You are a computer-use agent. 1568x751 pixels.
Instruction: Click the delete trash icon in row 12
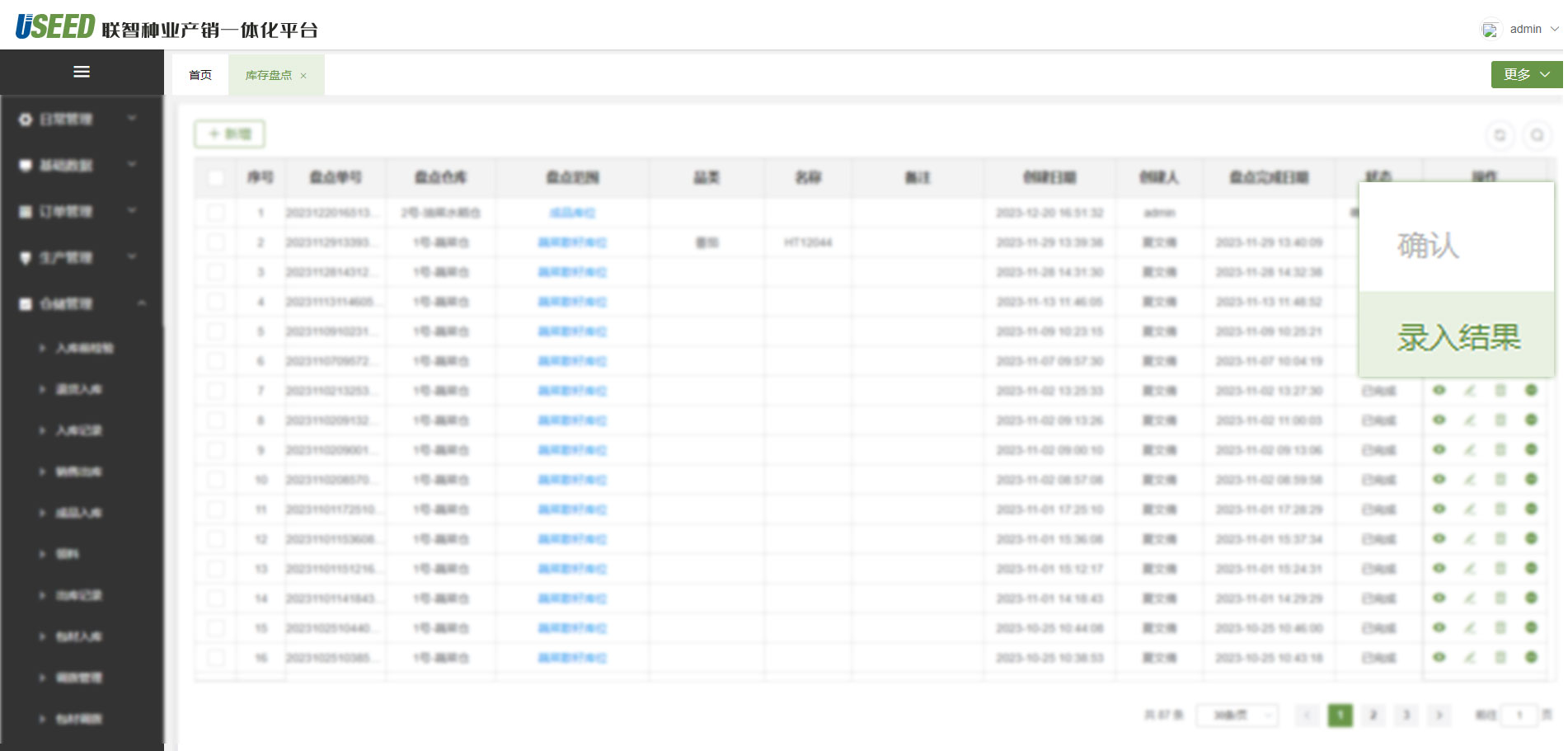(1500, 539)
